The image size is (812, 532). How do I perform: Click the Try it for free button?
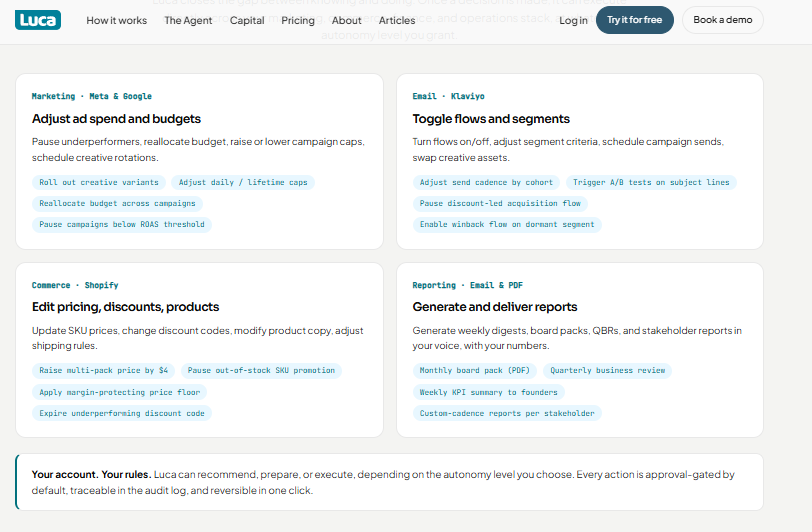(x=634, y=20)
